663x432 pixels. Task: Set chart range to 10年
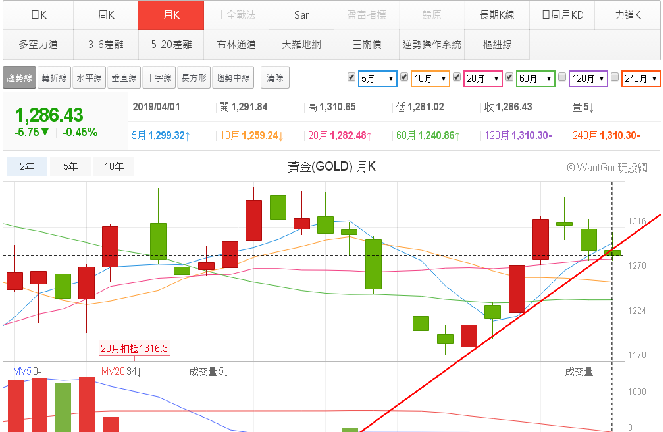point(114,167)
